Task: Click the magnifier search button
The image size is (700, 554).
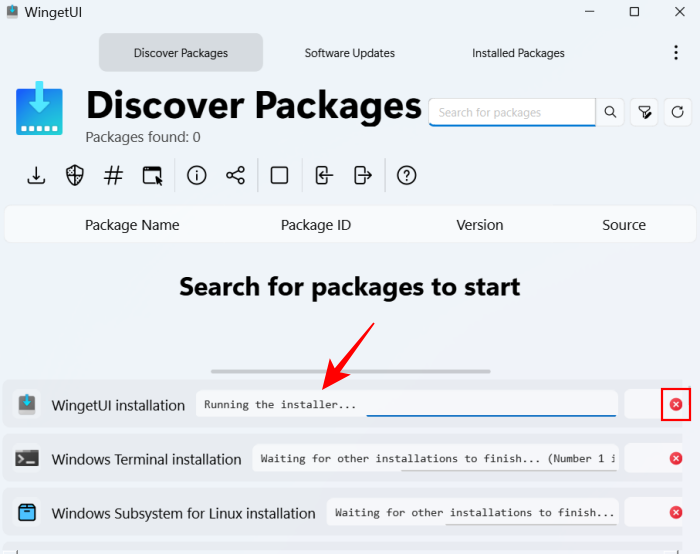Action: click(610, 112)
